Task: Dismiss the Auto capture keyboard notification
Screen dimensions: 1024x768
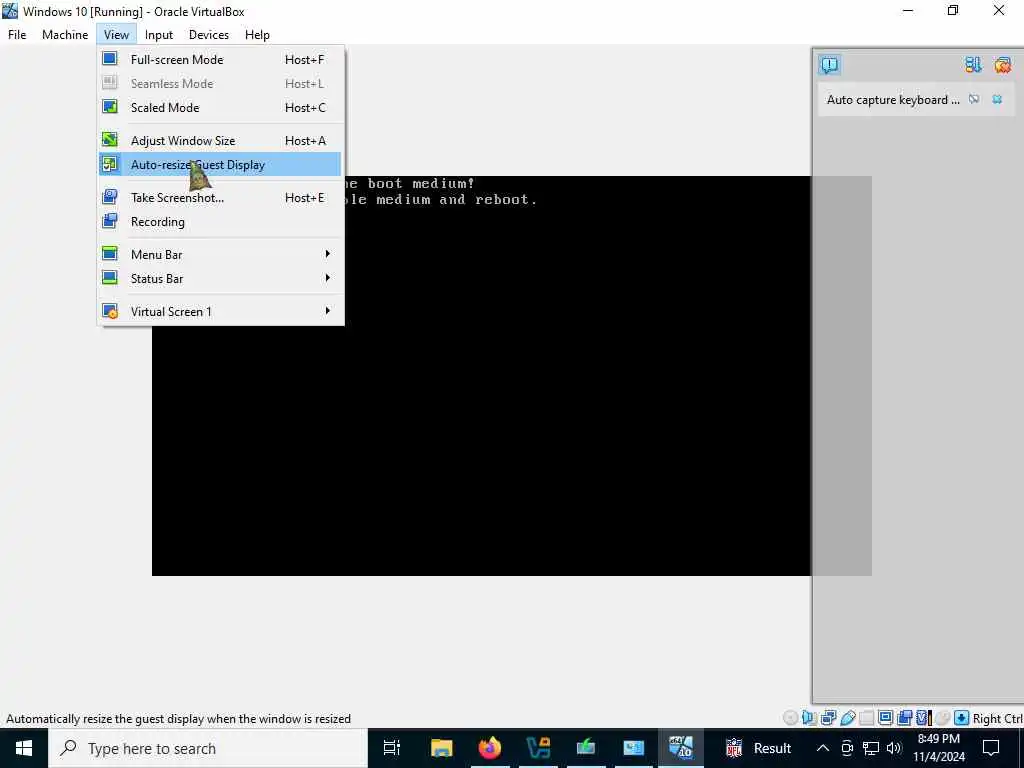Action: tap(997, 99)
